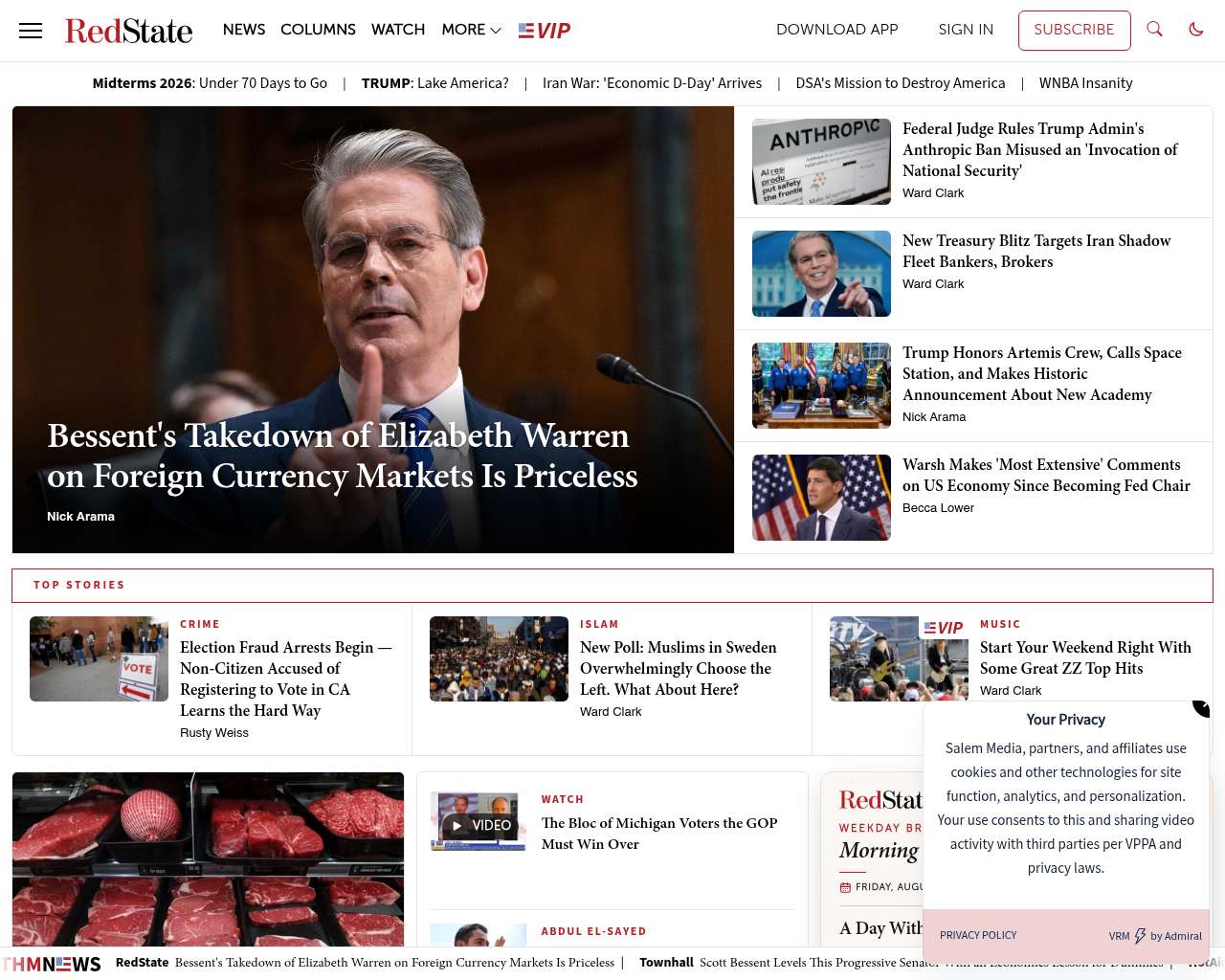Play the Michigan Voters video thumbnail
The image size is (1225, 980).
tap(479, 821)
